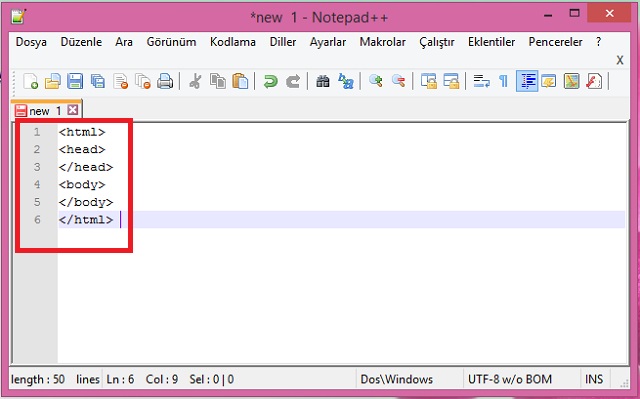The height and width of the screenshot is (399, 640).
Task: Click the <head> text on line 2
Action: pyautogui.click(x=82, y=150)
